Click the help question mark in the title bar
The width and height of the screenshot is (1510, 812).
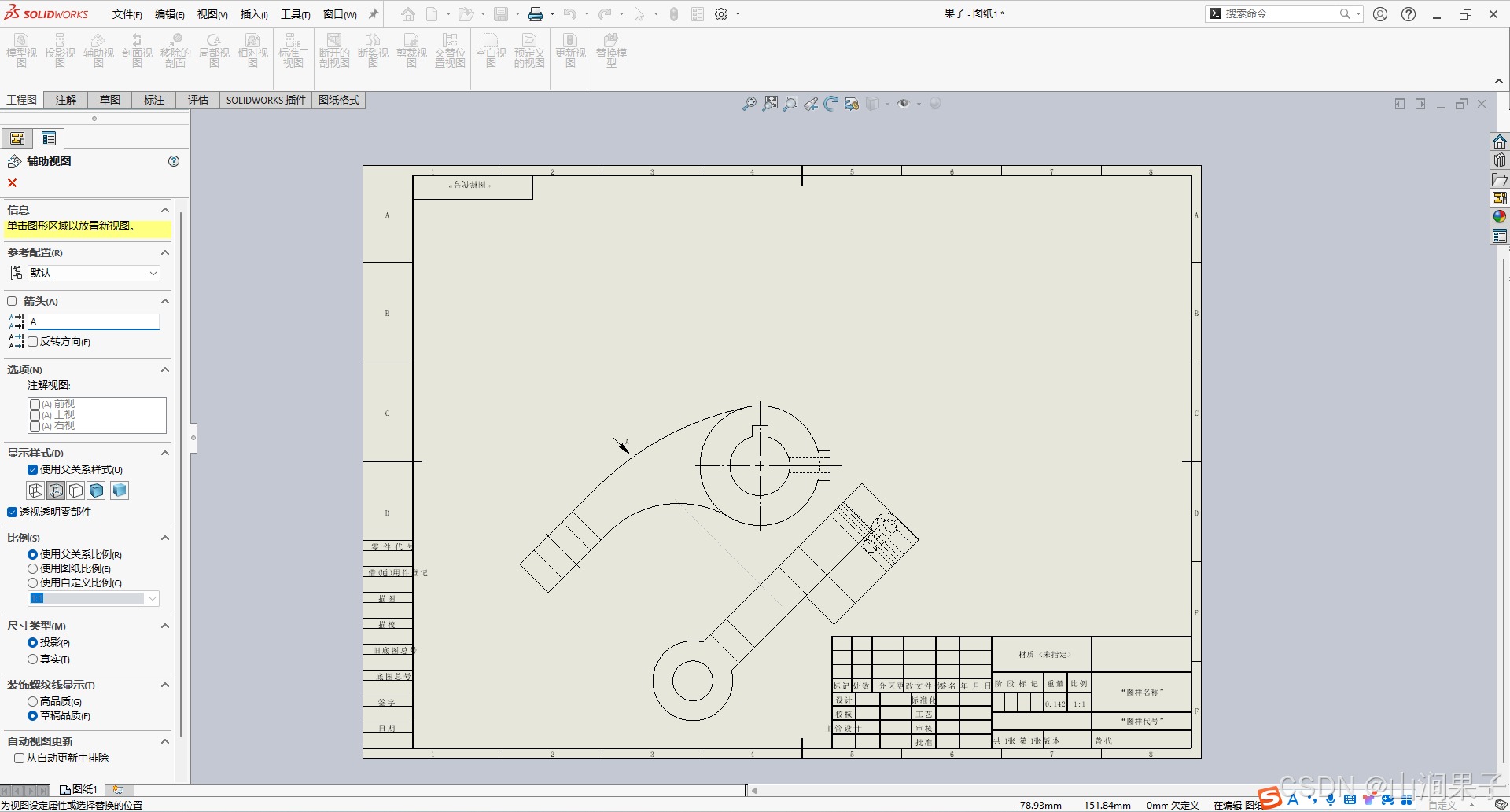point(1409,14)
